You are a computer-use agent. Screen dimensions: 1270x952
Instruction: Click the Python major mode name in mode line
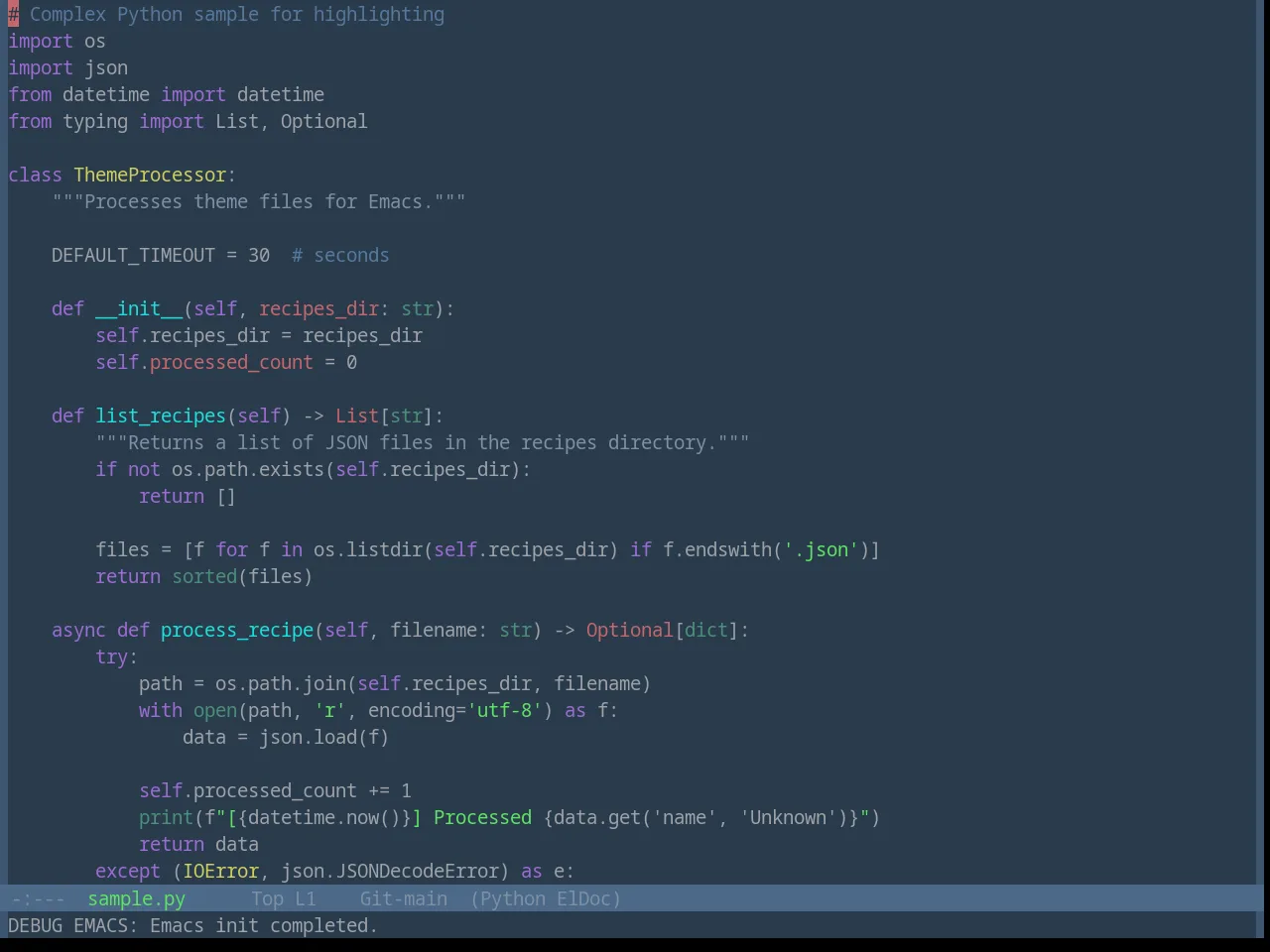[x=513, y=898]
